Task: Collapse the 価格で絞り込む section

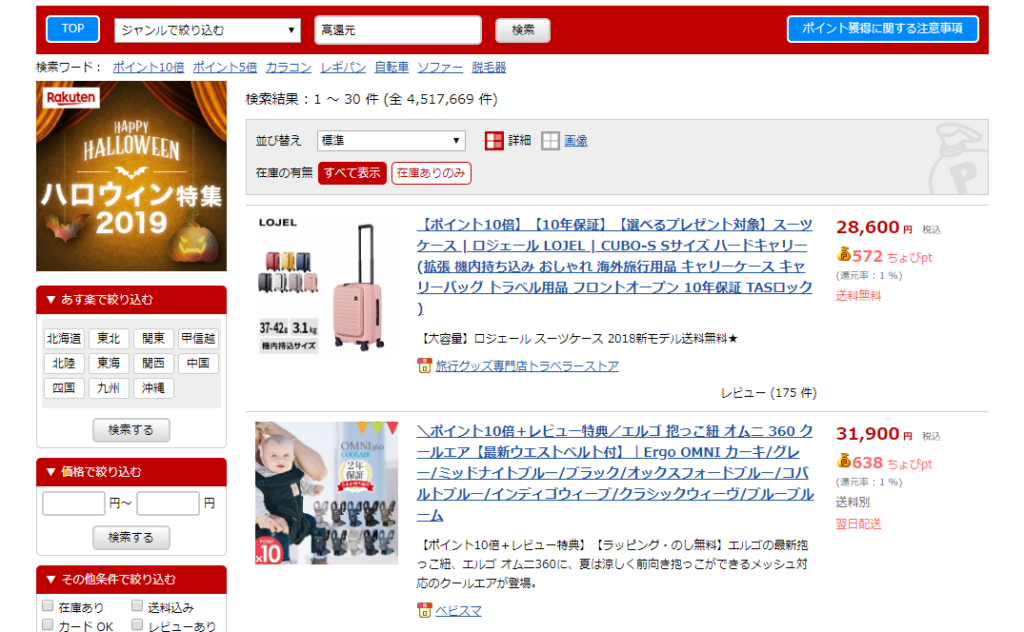Action: click(131, 472)
